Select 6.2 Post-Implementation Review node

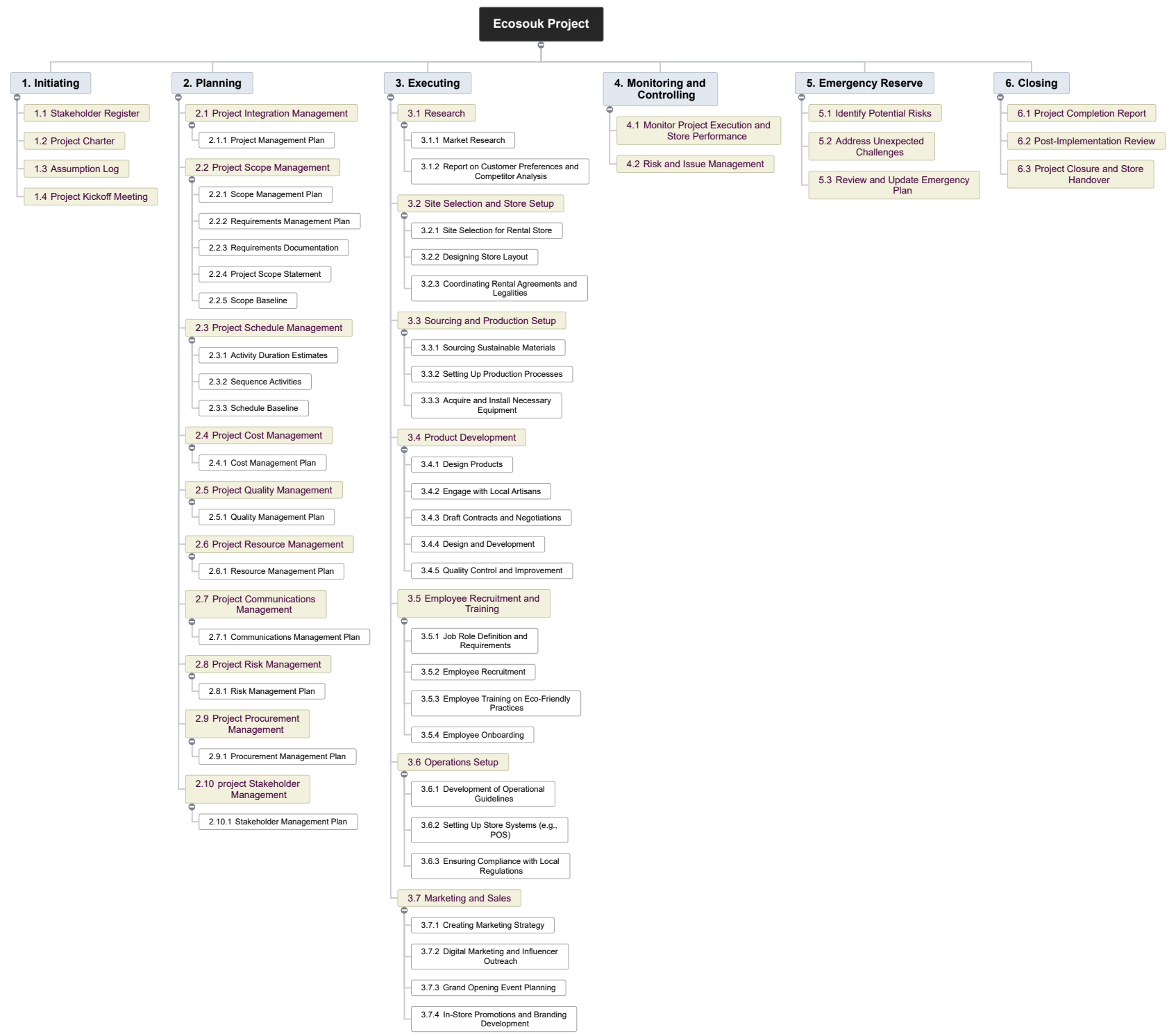pos(1086,141)
